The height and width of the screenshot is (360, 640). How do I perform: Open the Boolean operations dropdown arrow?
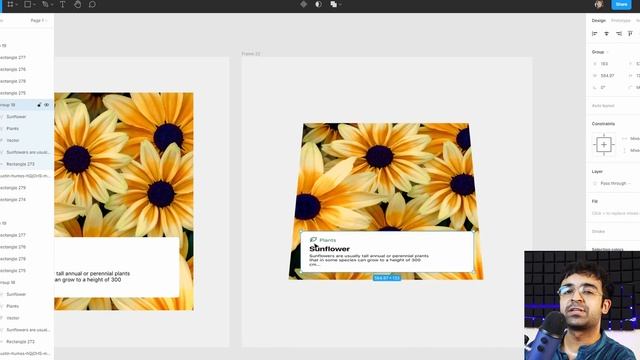pyautogui.click(x=340, y=4)
